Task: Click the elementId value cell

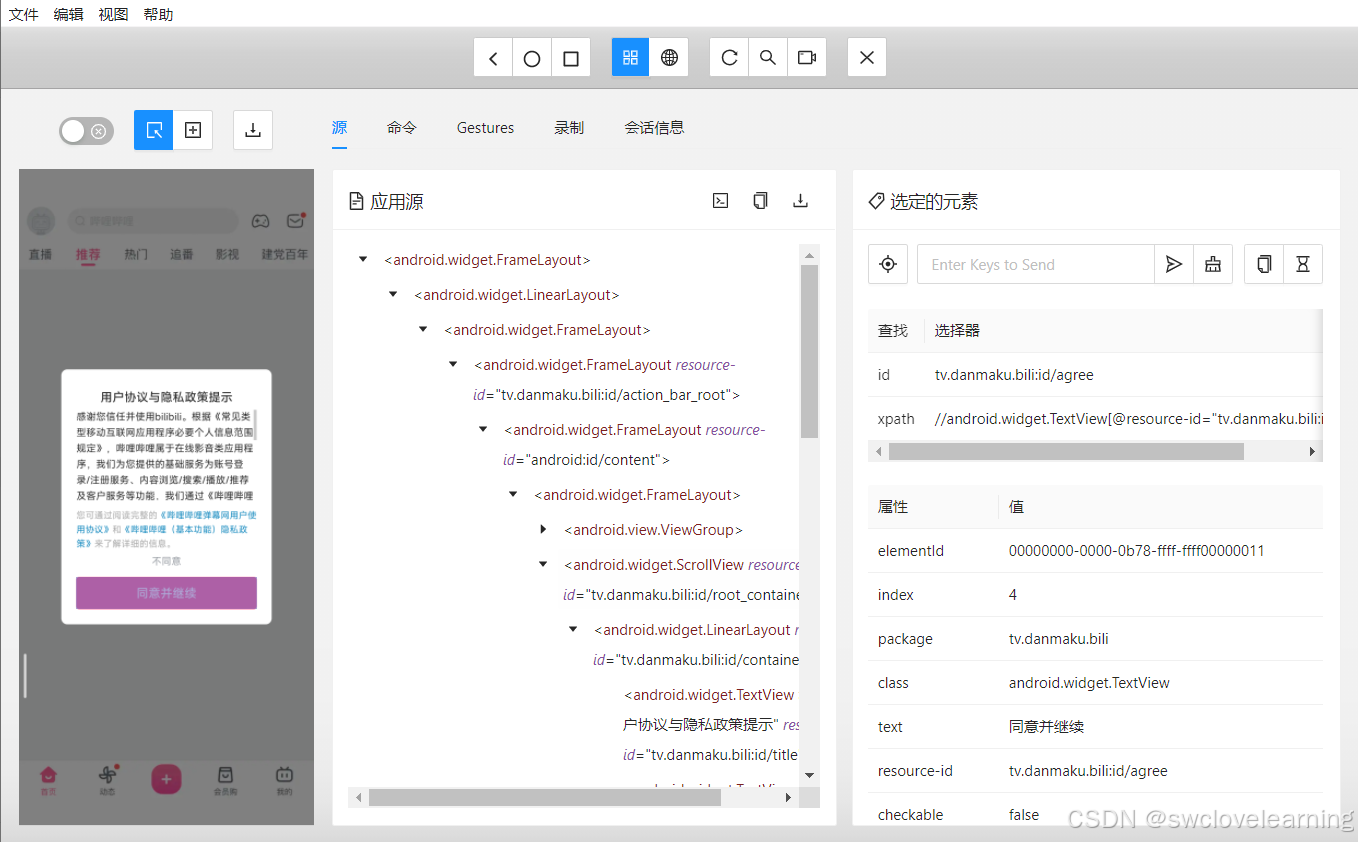Action: (x=1137, y=551)
